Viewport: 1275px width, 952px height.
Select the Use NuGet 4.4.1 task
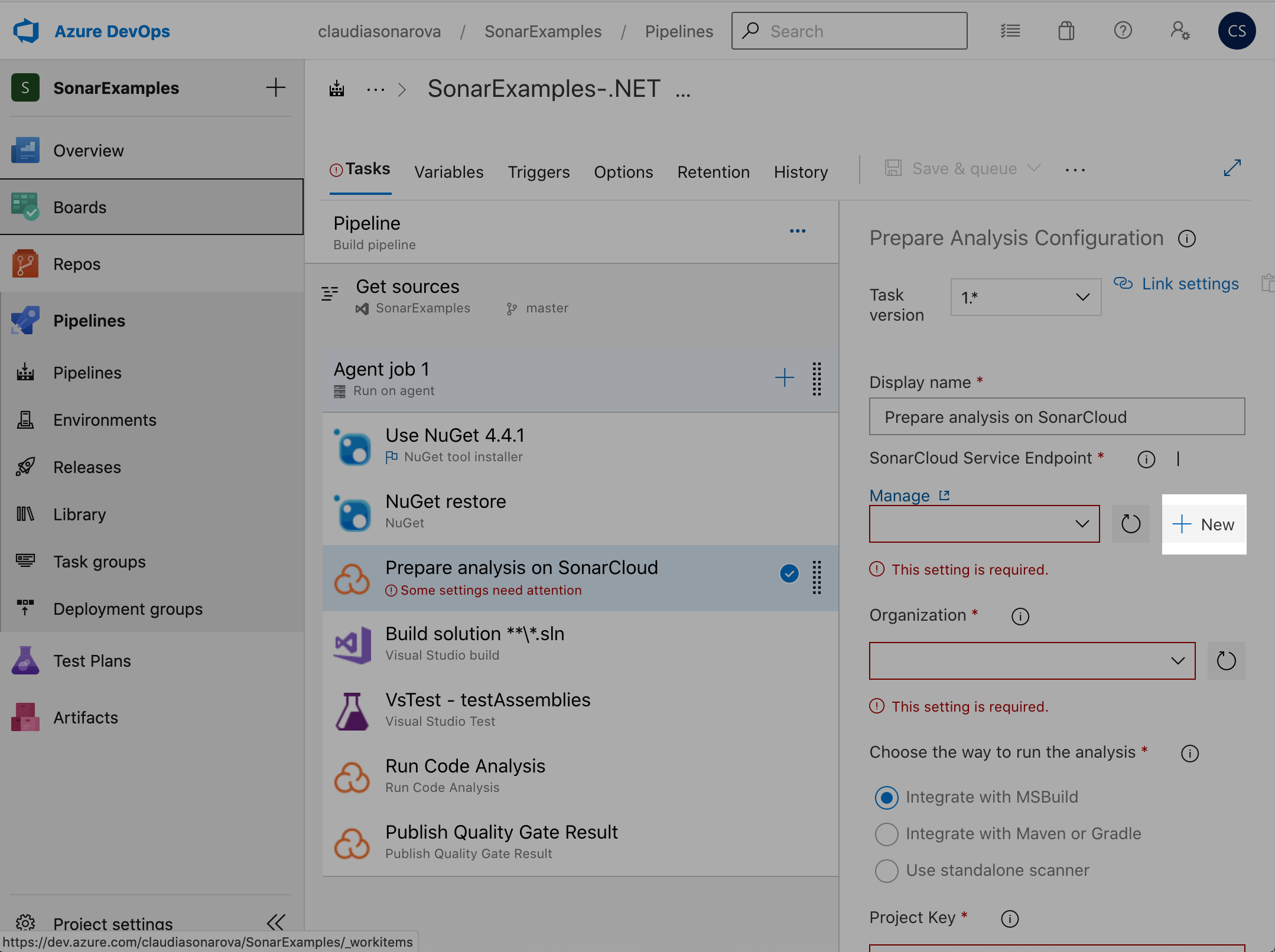click(x=580, y=446)
